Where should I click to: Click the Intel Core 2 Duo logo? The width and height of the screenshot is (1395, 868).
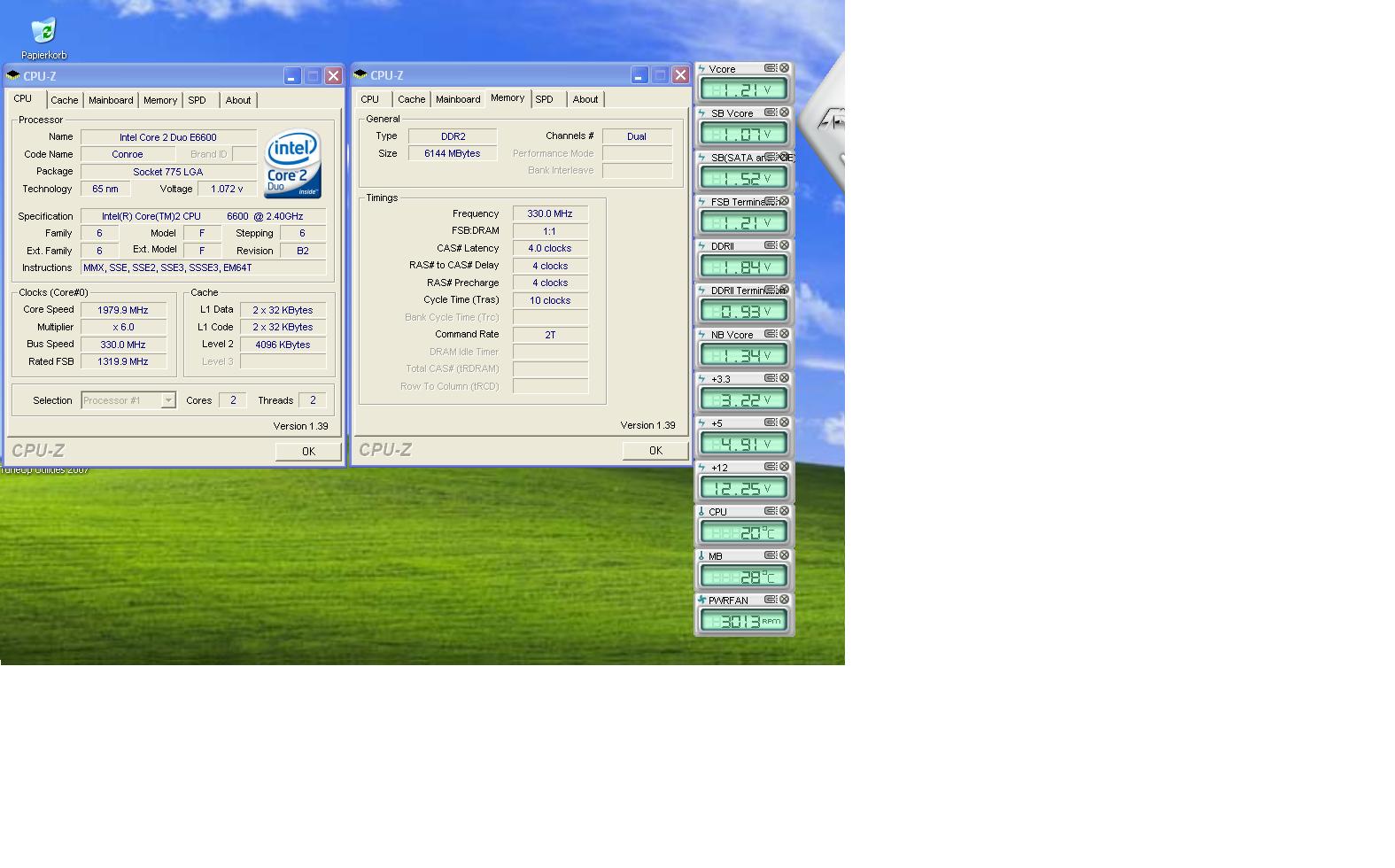pyautogui.click(x=293, y=164)
